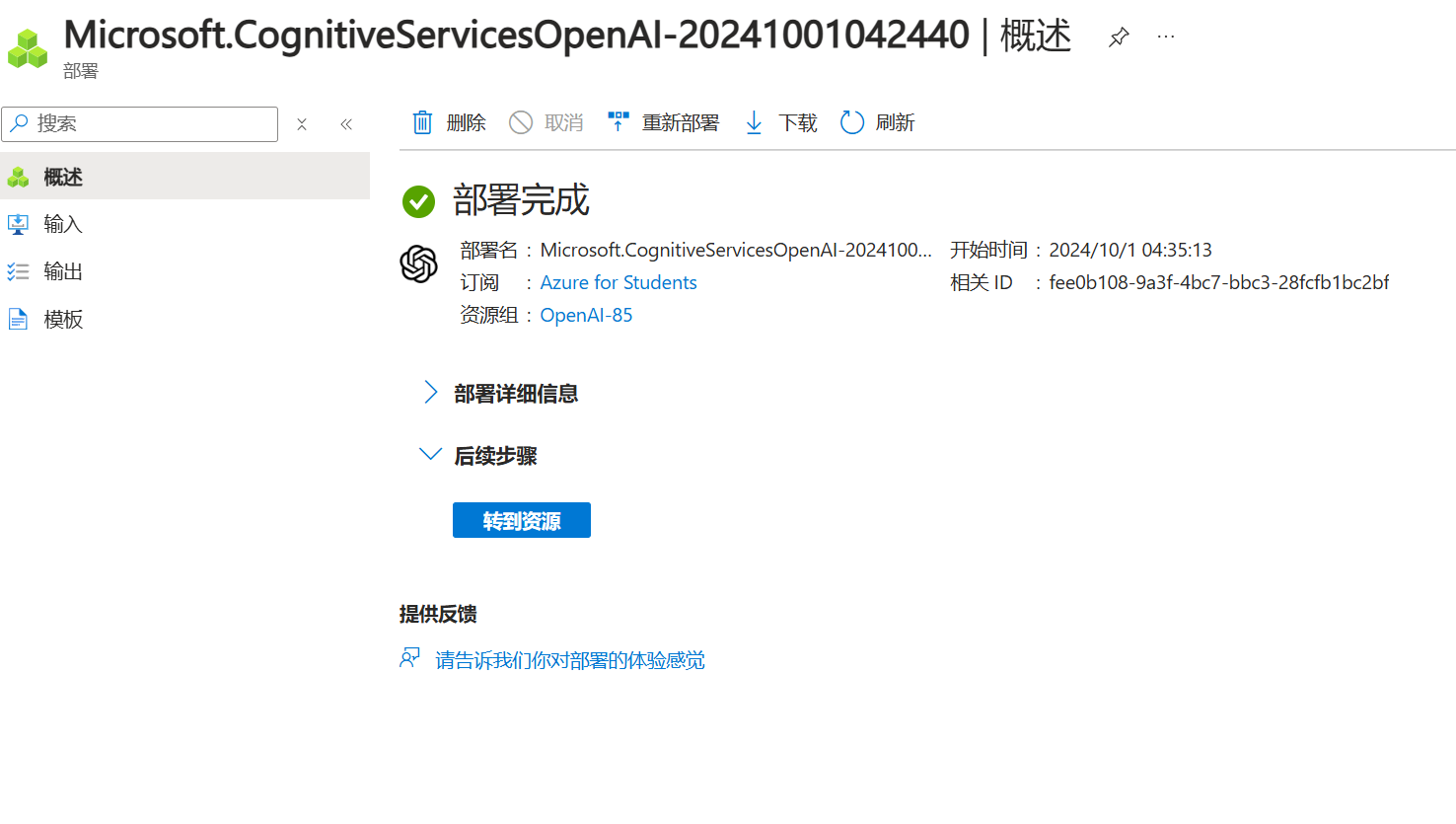Focus the 搜索 search input field

pos(140,124)
